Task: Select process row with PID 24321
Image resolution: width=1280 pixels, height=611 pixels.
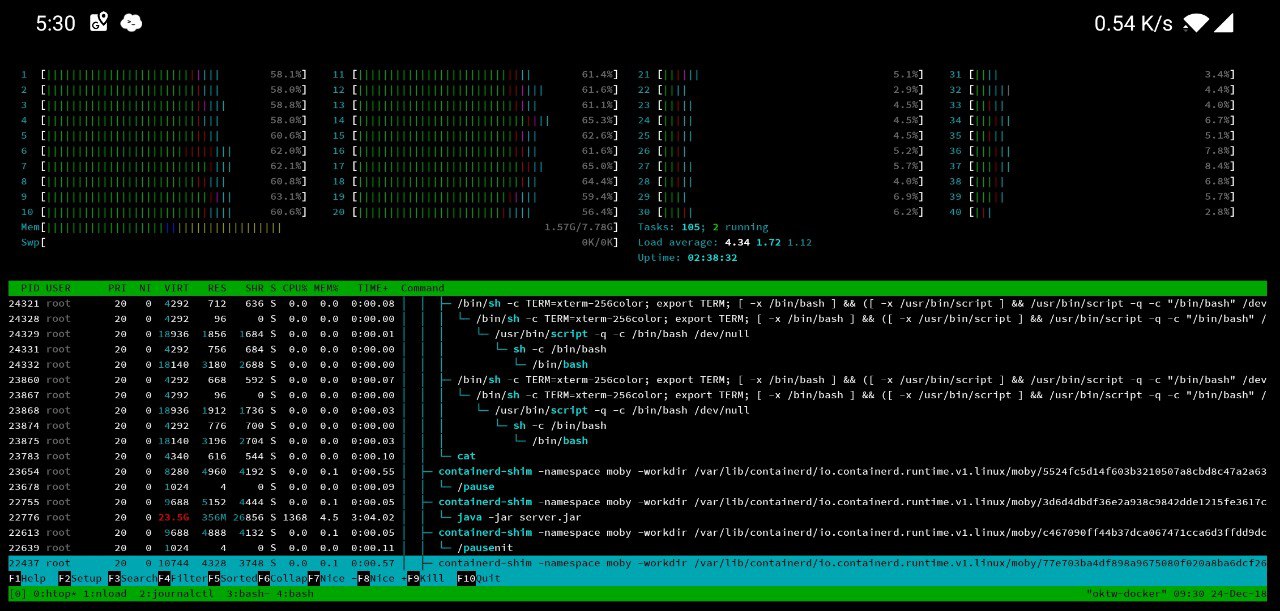Action: (x=637, y=303)
